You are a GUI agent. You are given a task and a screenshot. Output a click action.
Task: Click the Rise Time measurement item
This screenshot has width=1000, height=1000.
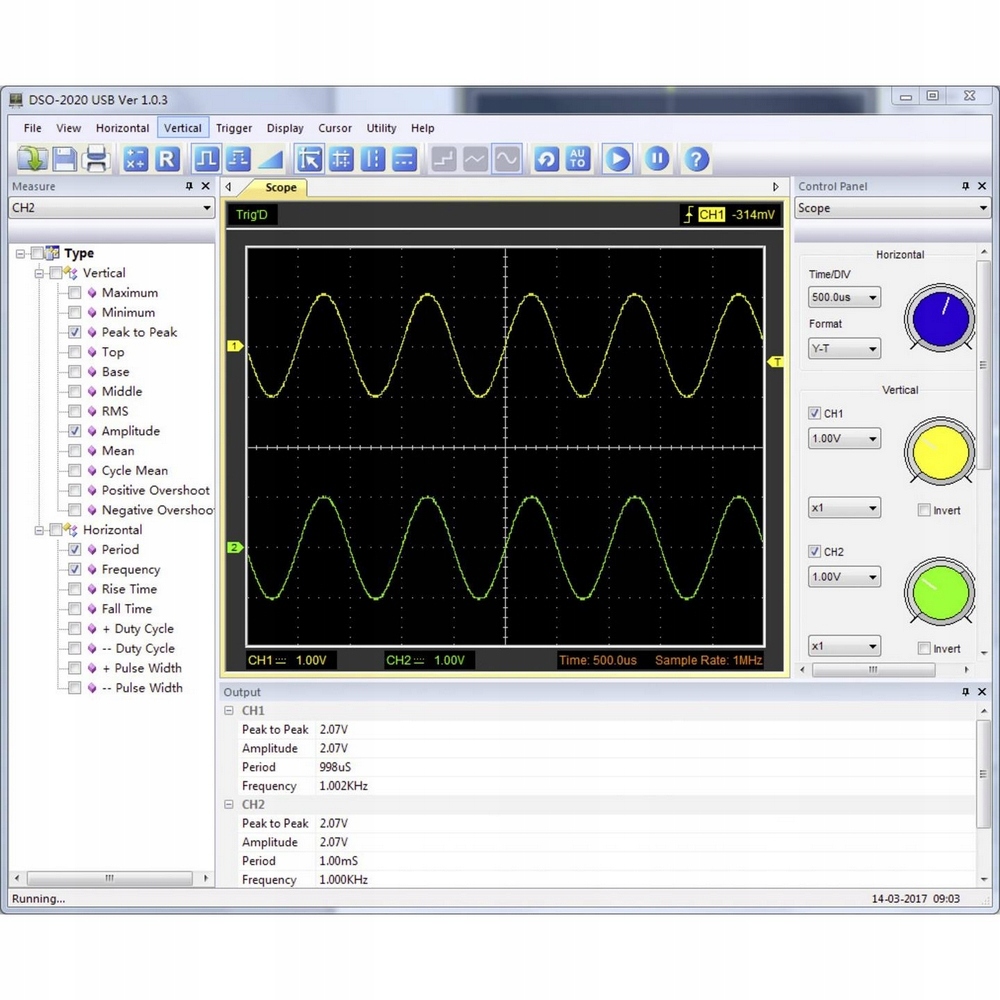129,589
